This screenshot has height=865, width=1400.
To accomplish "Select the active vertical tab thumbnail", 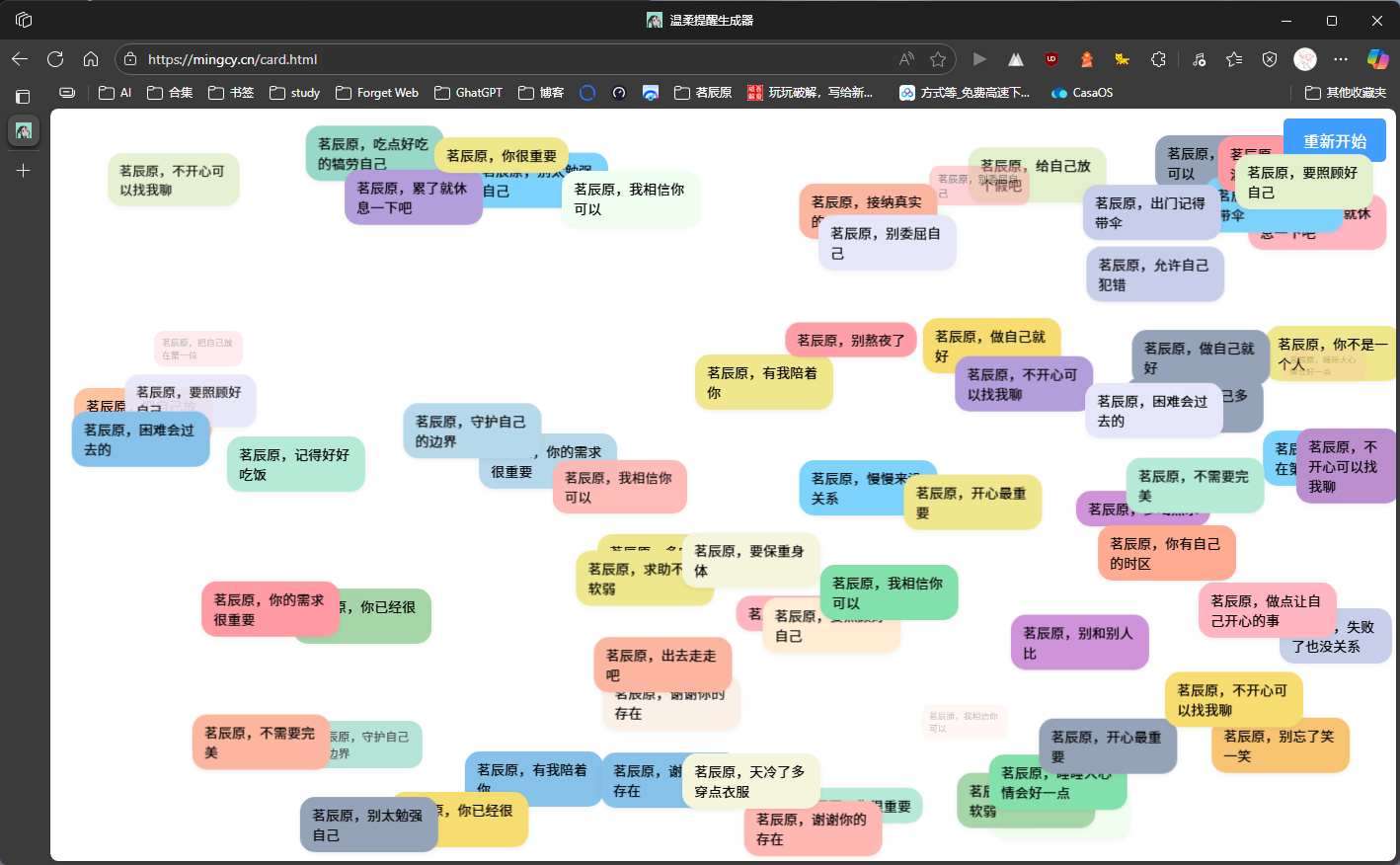I will click(x=24, y=130).
